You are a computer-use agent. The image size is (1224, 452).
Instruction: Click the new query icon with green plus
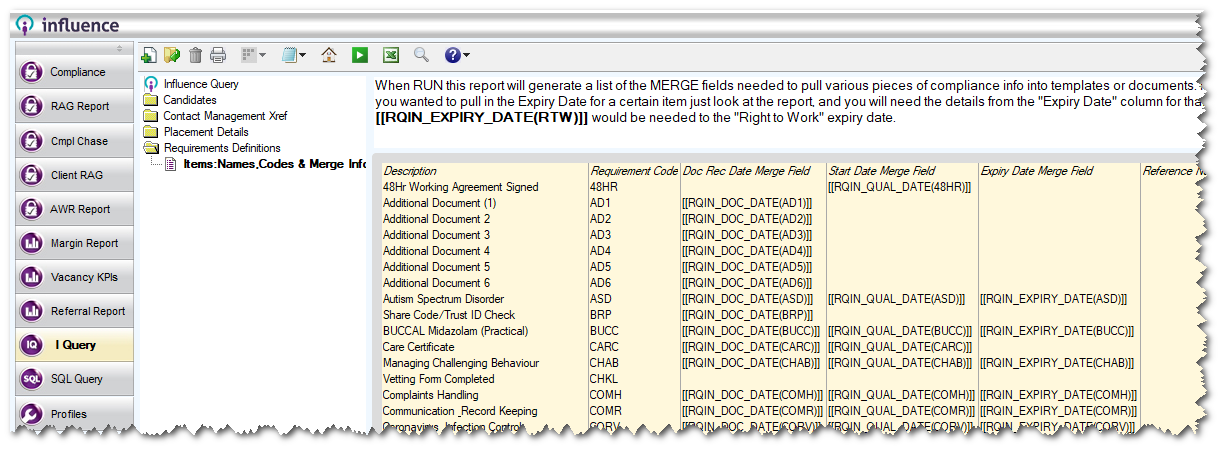[x=149, y=55]
